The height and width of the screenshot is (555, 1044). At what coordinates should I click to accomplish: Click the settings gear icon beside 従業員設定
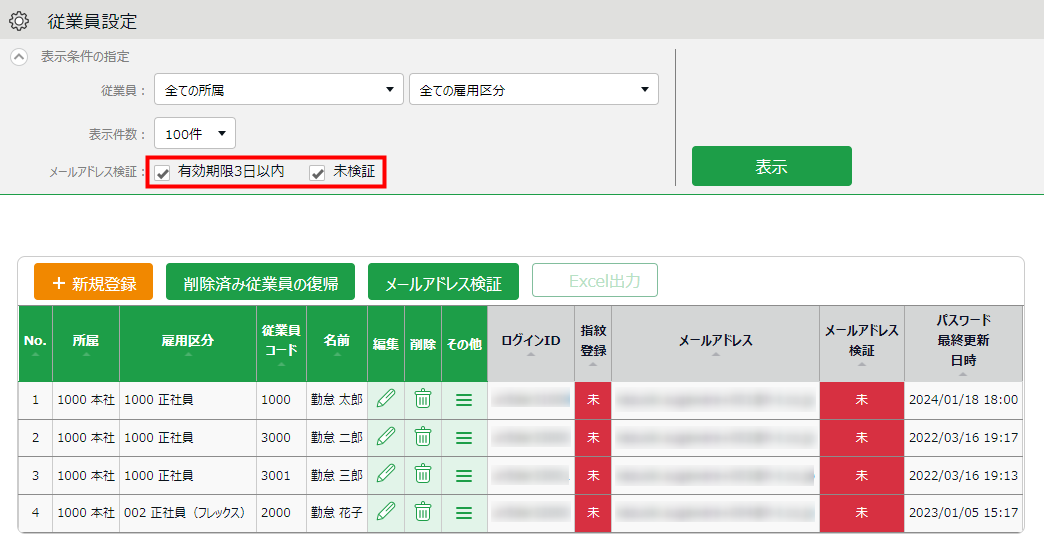click(19, 21)
